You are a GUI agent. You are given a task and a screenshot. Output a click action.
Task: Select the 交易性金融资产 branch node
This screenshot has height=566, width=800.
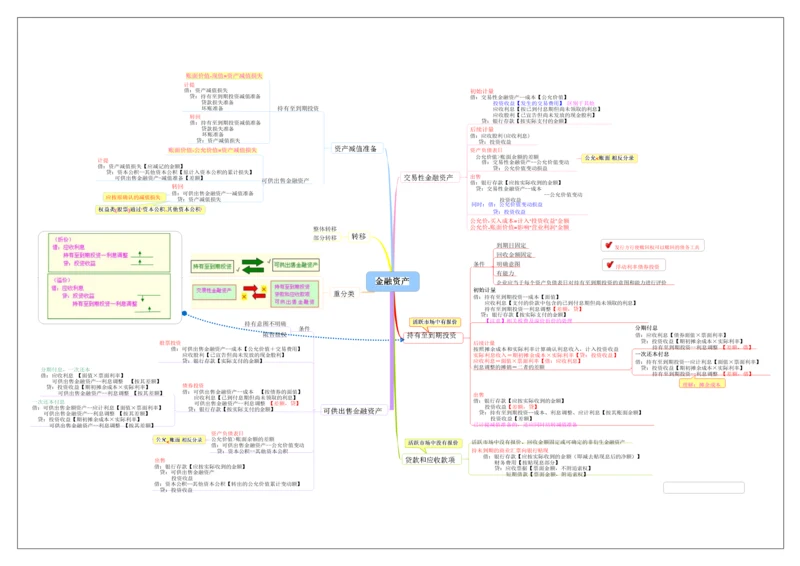(428, 177)
